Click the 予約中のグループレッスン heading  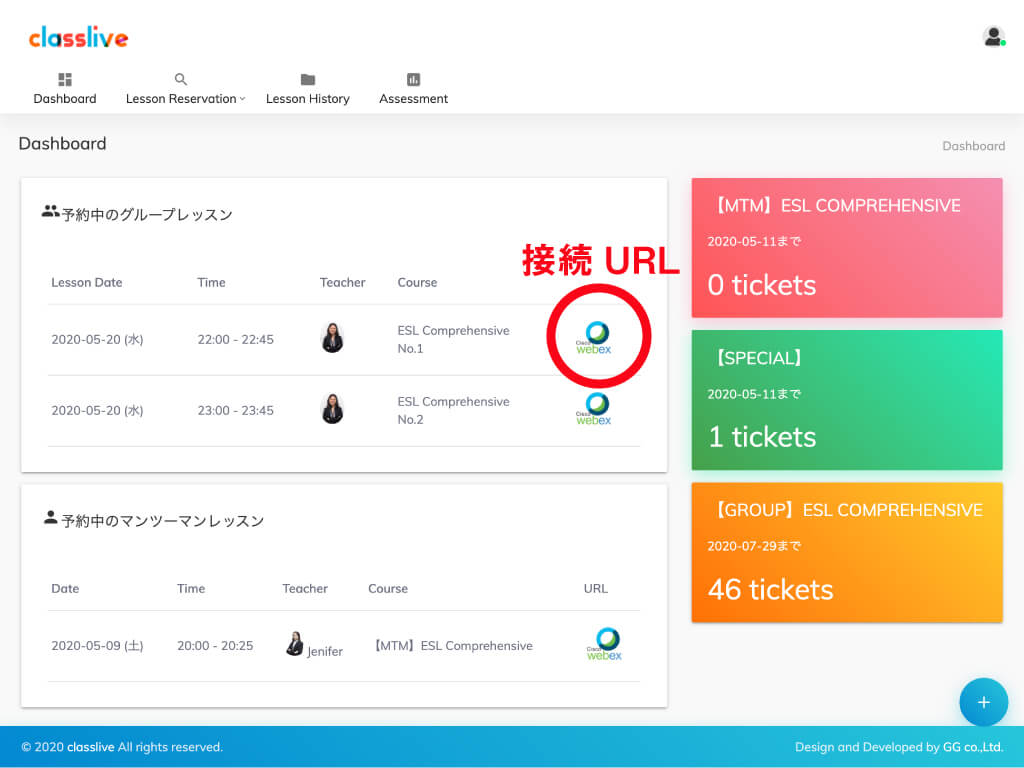147,215
